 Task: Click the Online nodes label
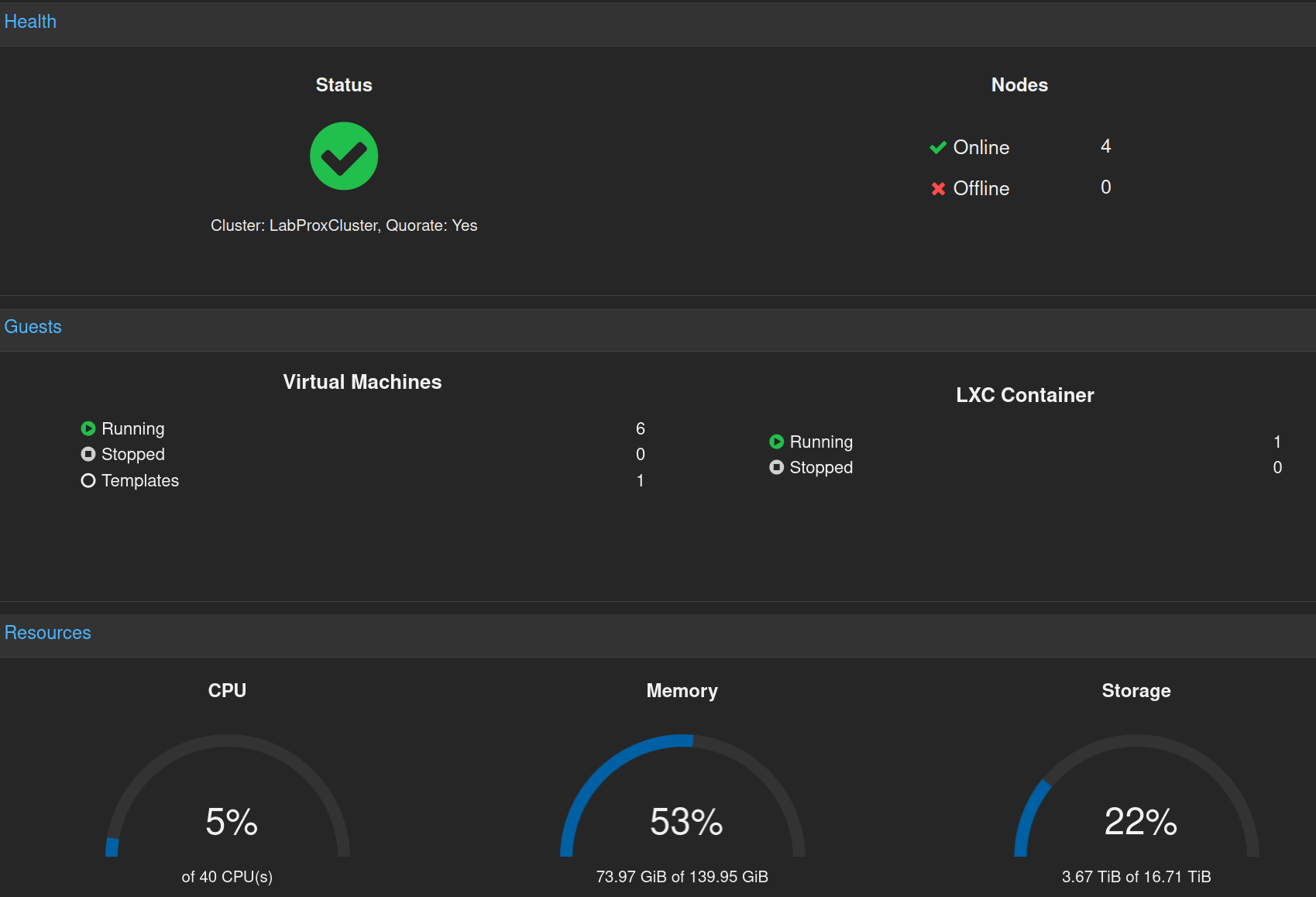click(x=981, y=147)
